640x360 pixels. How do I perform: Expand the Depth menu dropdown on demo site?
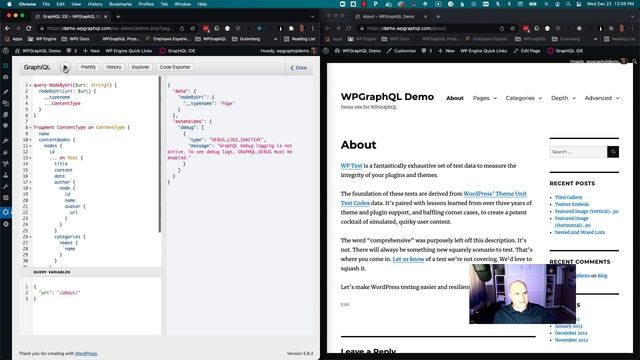click(x=574, y=98)
